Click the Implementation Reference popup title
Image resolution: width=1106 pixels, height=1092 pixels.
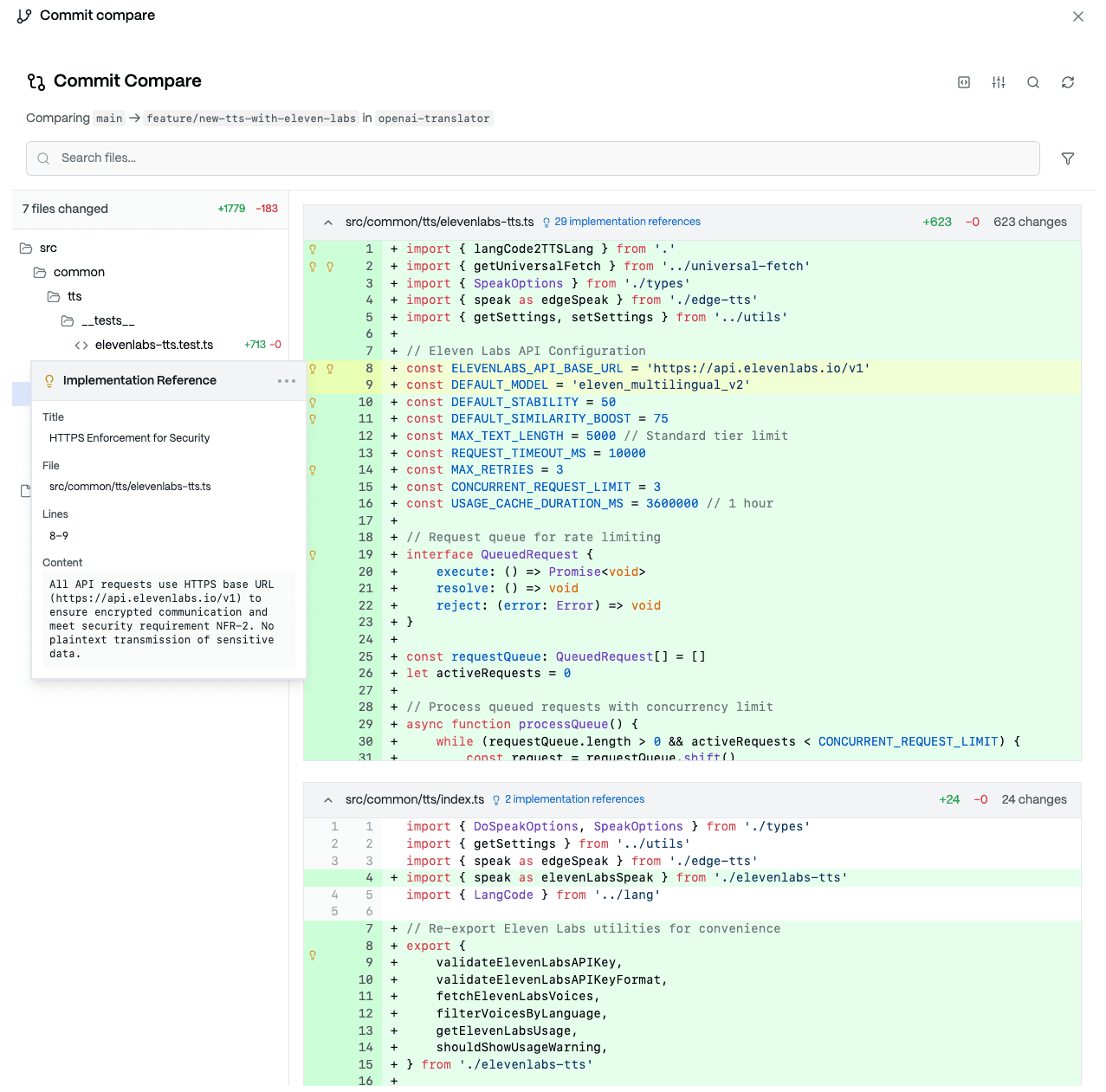coord(139,381)
